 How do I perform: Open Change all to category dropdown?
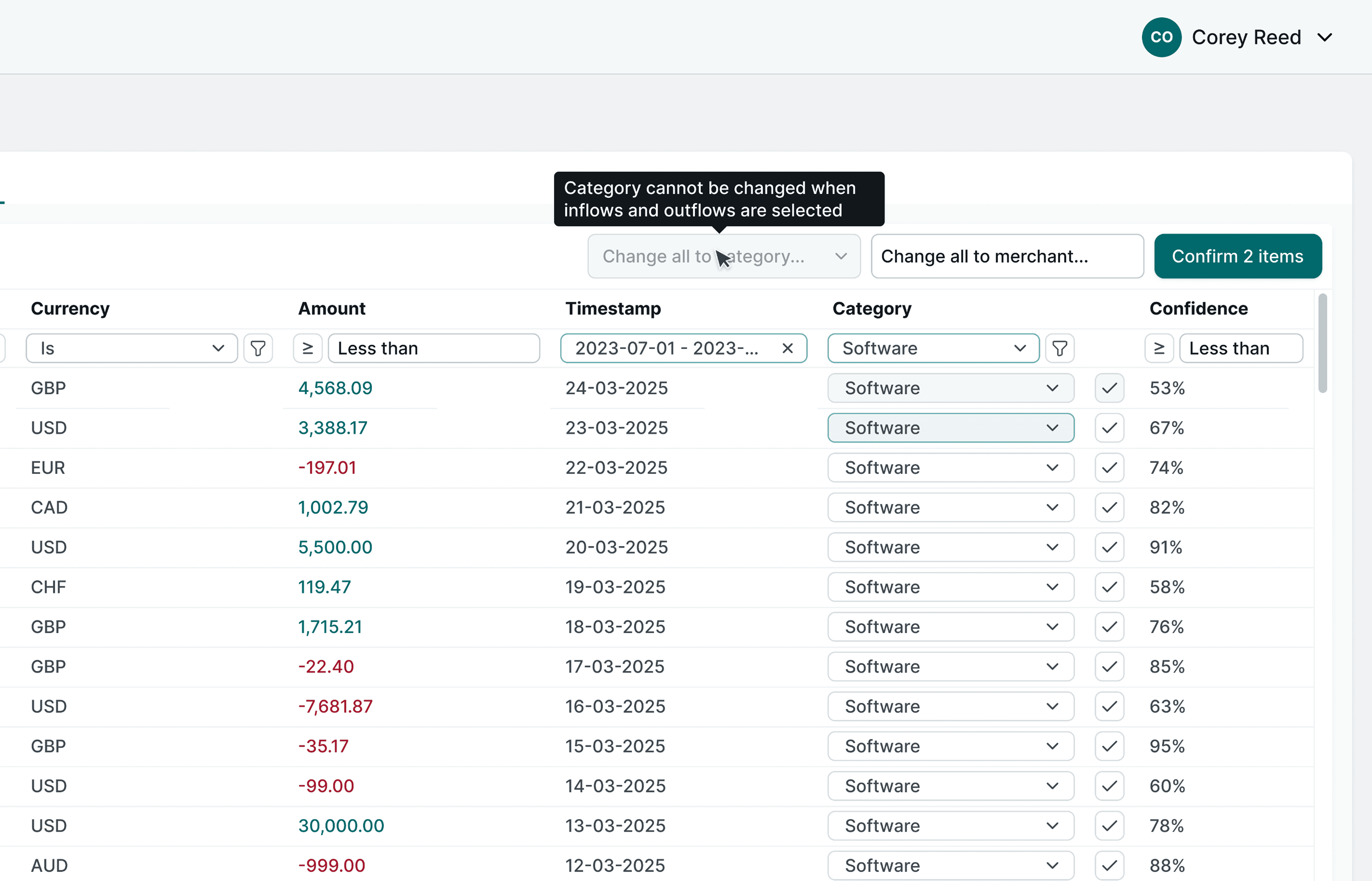(724, 256)
